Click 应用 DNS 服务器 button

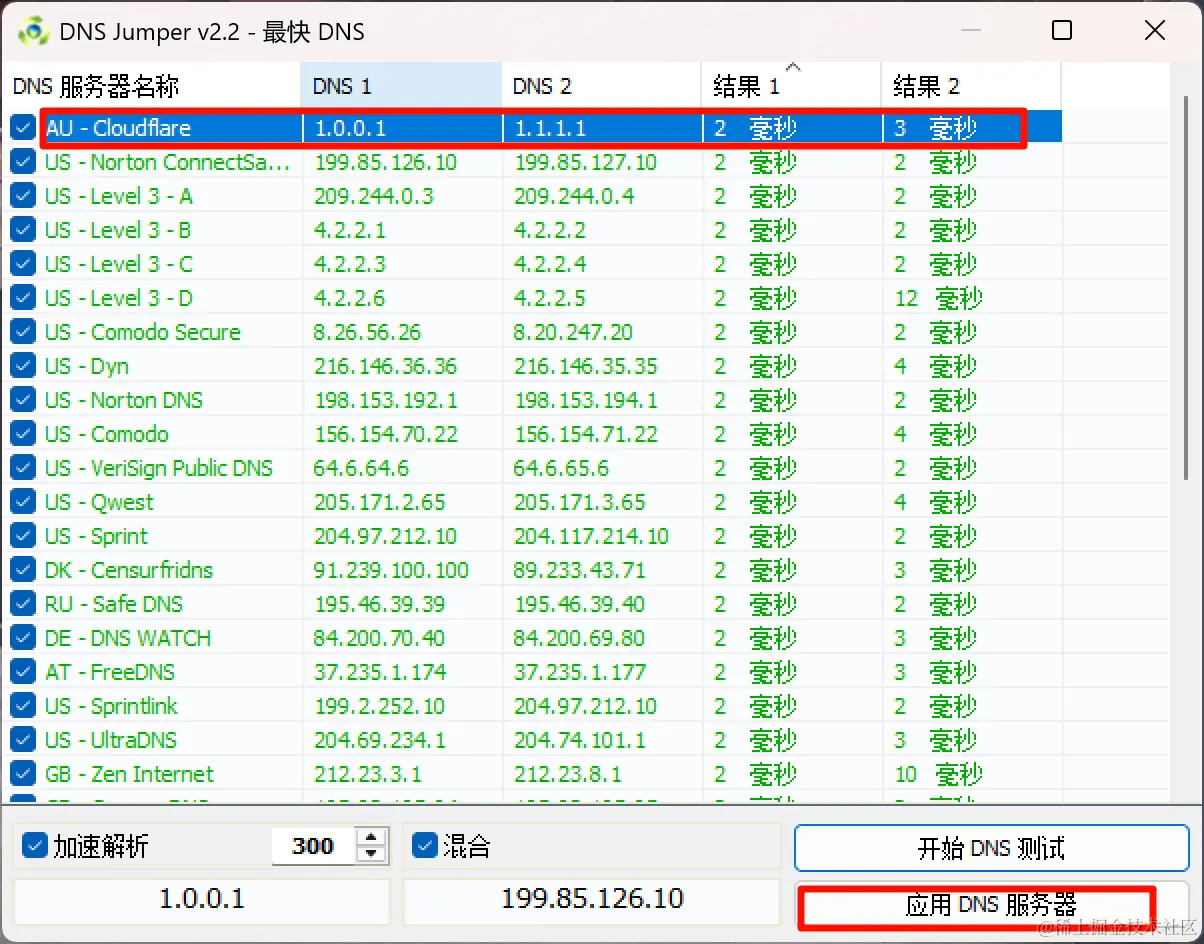pos(991,905)
